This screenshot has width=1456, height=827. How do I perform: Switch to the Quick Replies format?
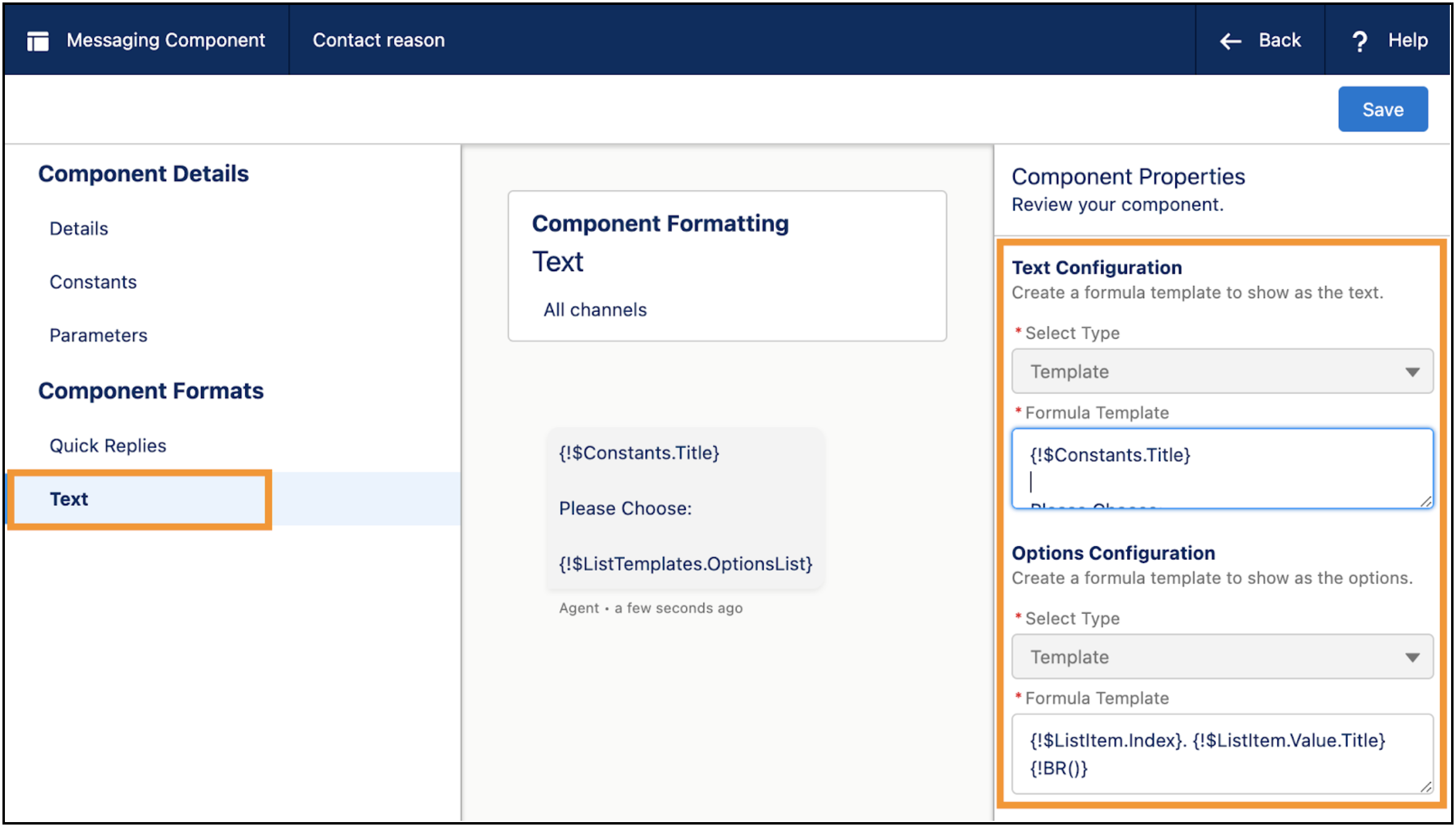tap(107, 445)
